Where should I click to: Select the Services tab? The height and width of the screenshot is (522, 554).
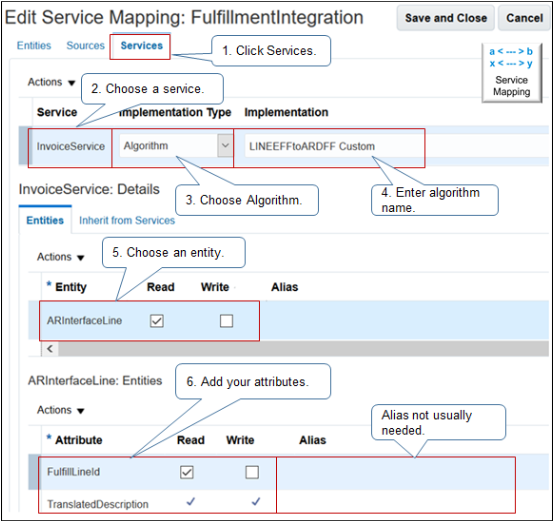click(x=142, y=46)
